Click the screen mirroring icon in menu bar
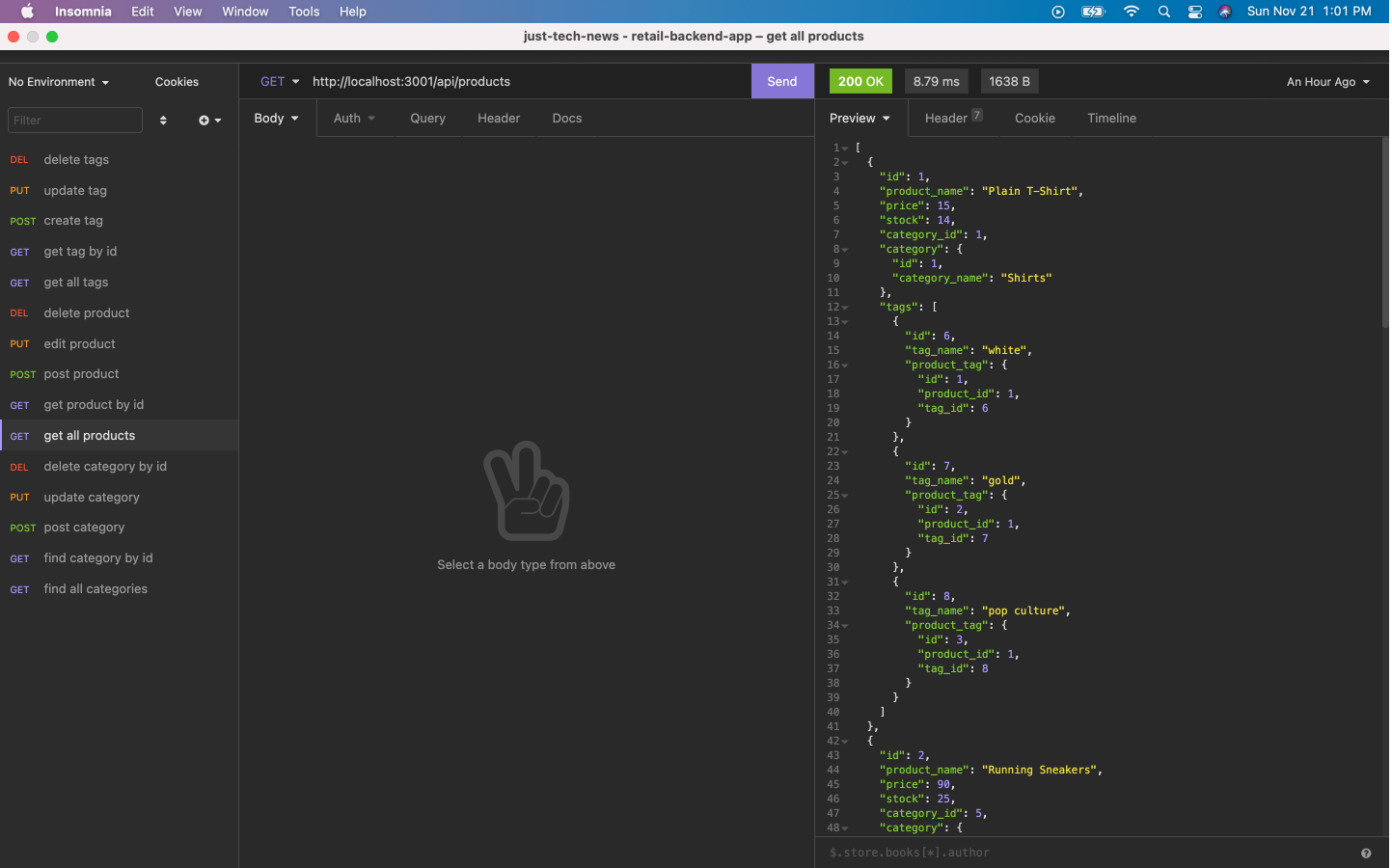The height and width of the screenshot is (868, 1392). 1058,12
